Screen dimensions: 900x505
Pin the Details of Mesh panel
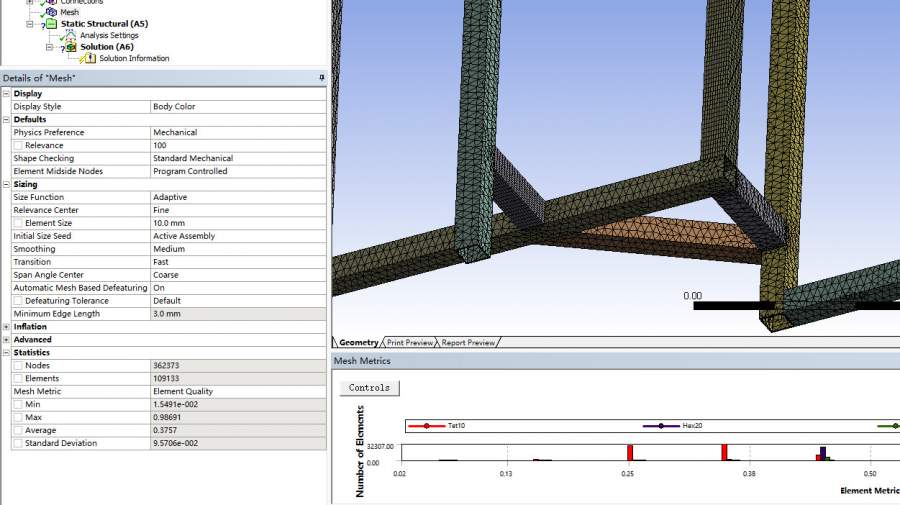321,77
